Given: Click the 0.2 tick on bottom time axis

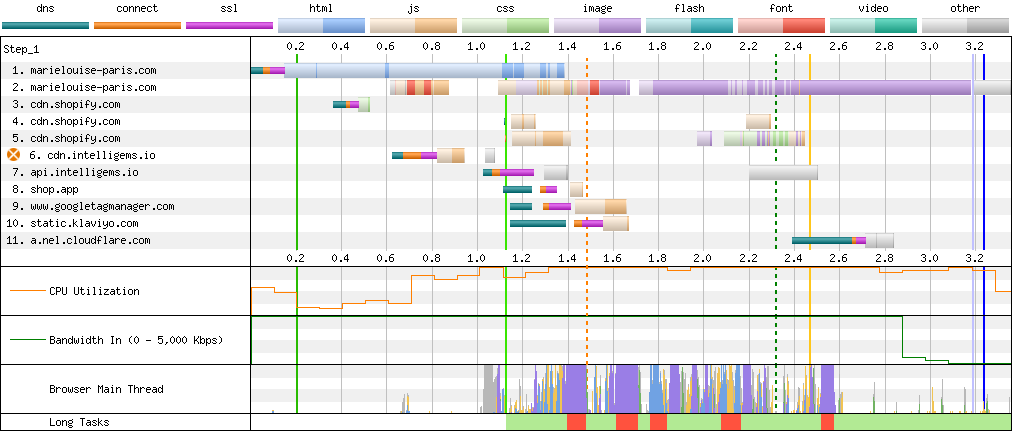Looking at the screenshot, I should click(296, 257).
